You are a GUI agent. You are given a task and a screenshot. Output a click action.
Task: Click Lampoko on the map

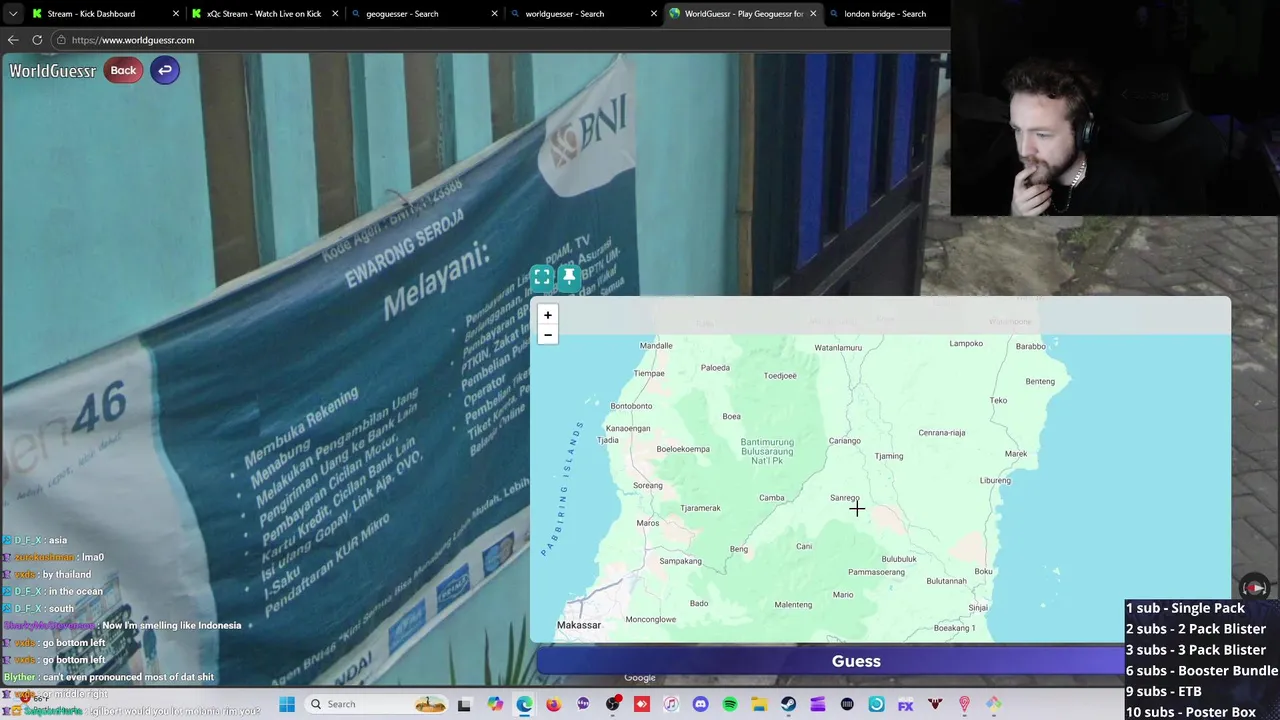[x=966, y=344]
